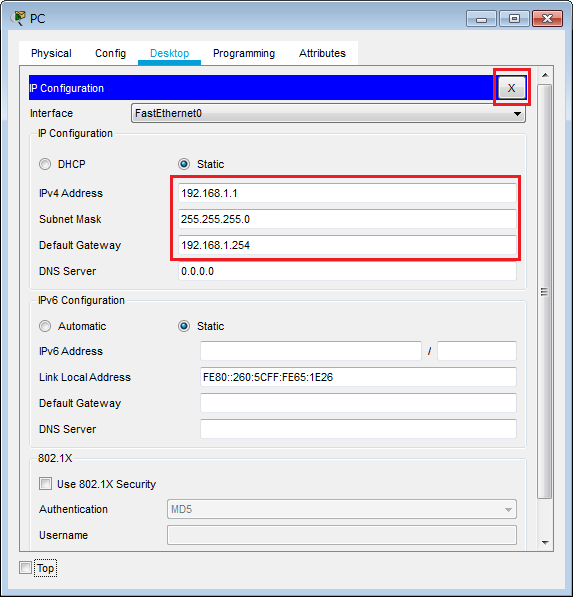Click the scrollbar up arrow

pos(545,75)
